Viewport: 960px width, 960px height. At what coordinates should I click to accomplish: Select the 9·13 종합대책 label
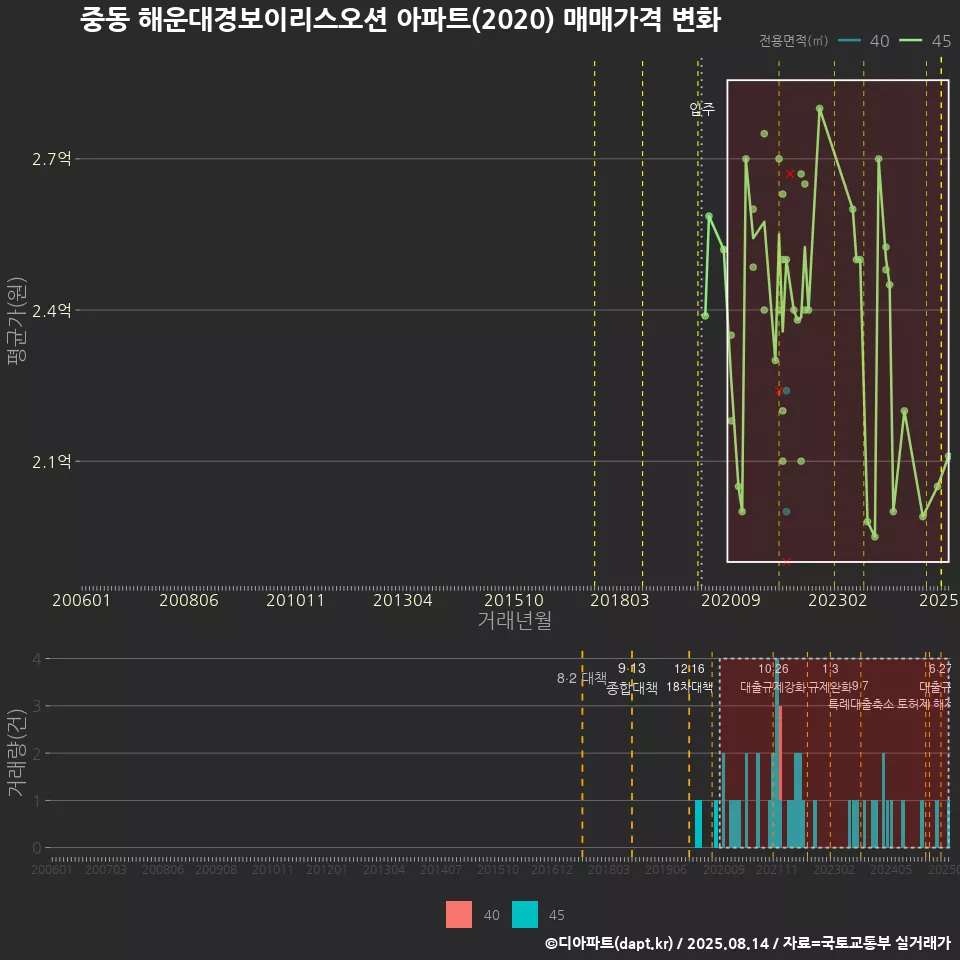pyautogui.click(x=633, y=680)
